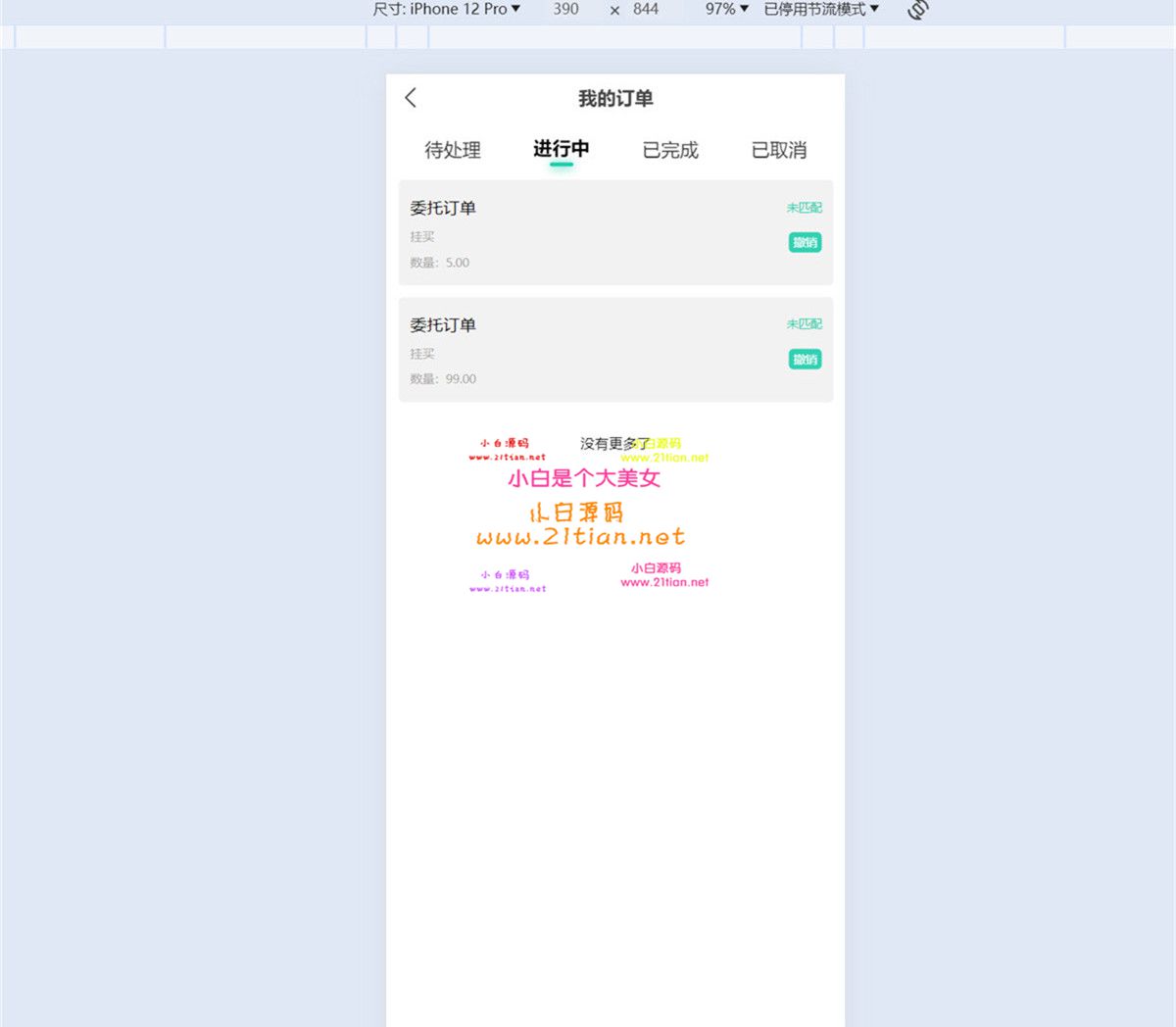This screenshot has height=1027, width=1176.
Task: Click the 我的订单 page title
Action: tap(615, 98)
